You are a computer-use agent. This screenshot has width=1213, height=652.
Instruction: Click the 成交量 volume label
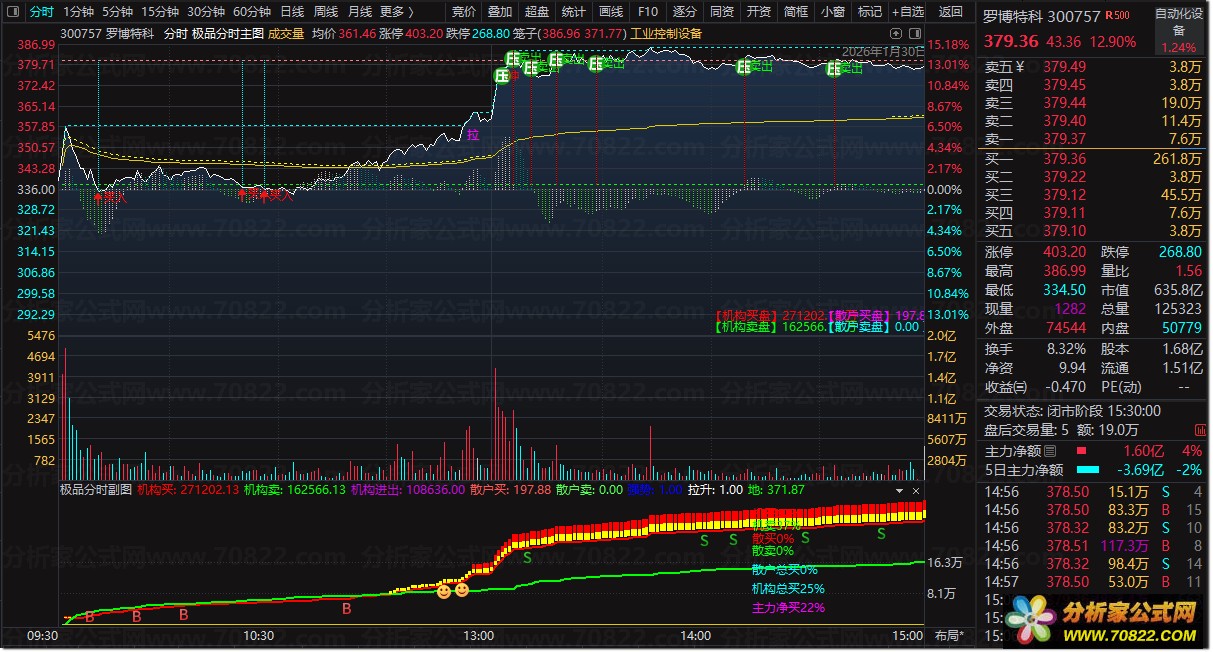[286, 33]
